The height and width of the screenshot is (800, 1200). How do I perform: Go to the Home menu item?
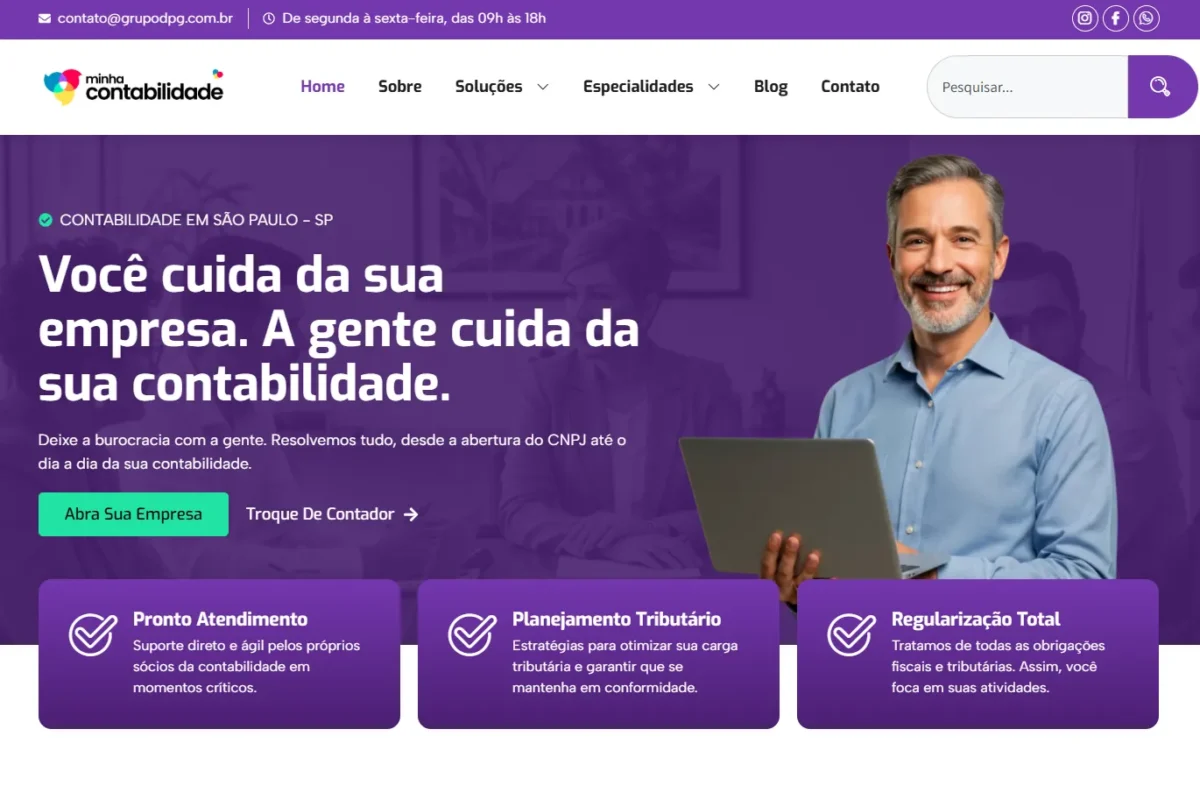323,87
